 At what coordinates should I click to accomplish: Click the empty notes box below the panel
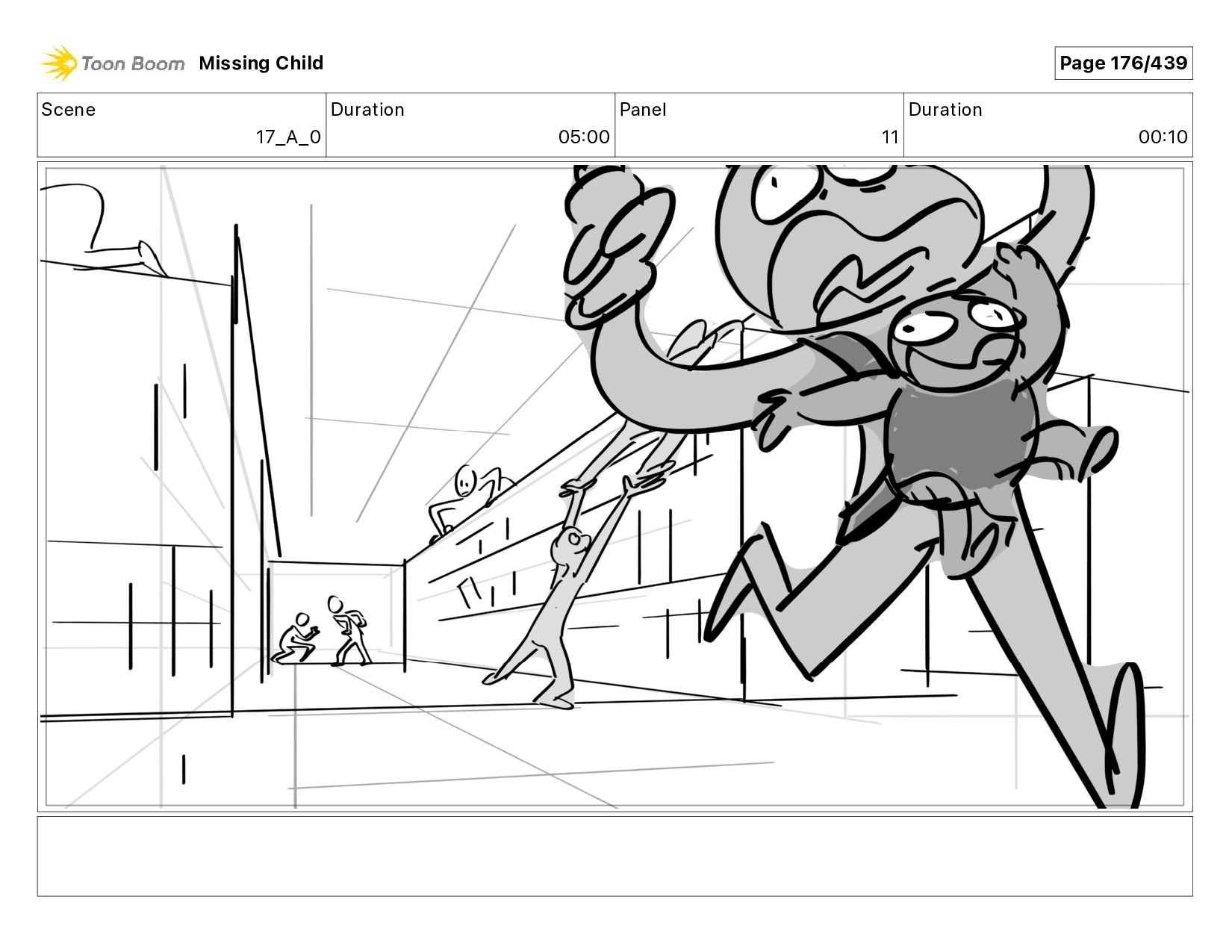pyautogui.click(x=615, y=856)
